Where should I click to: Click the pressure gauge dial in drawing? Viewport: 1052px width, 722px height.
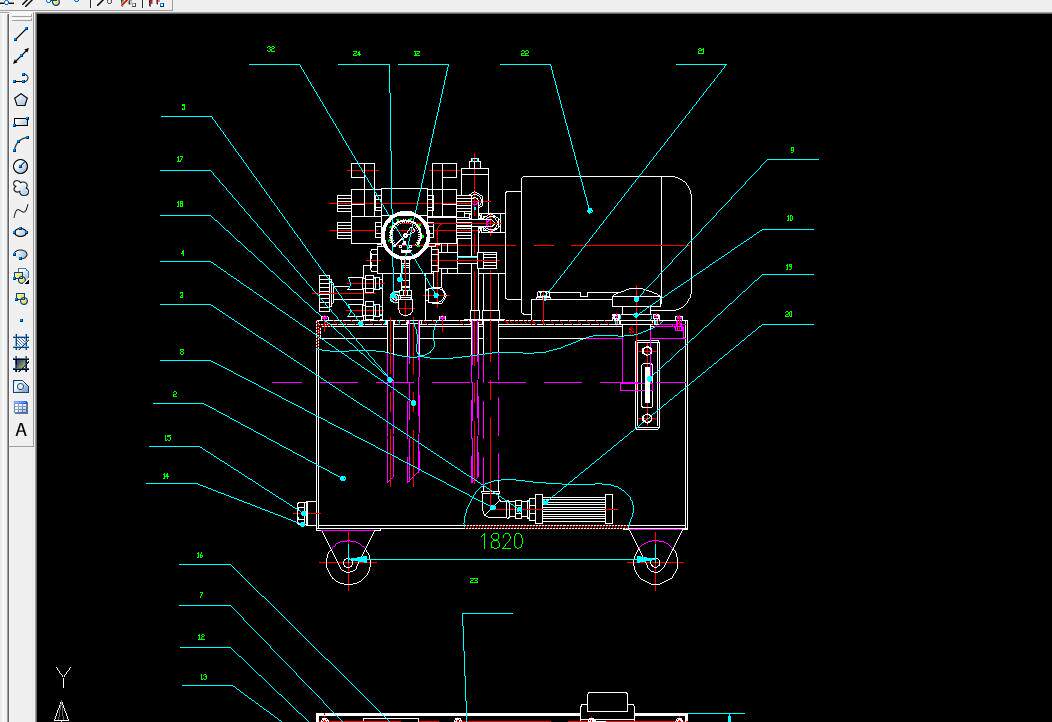[x=405, y=236]
